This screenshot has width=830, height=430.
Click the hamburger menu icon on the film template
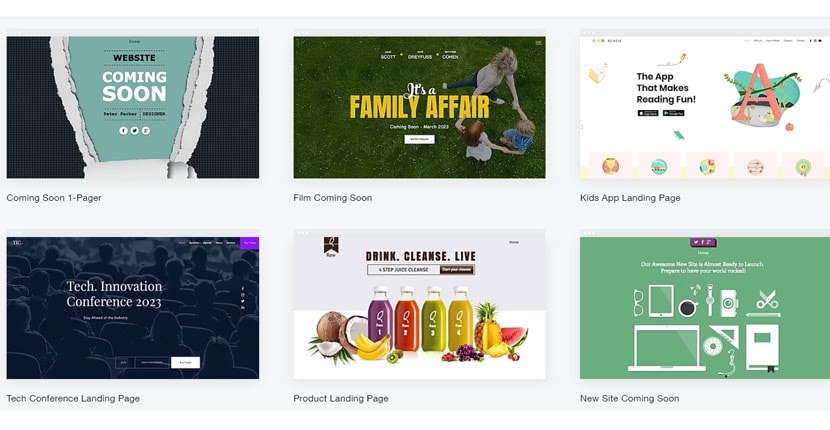coord(538,43)
